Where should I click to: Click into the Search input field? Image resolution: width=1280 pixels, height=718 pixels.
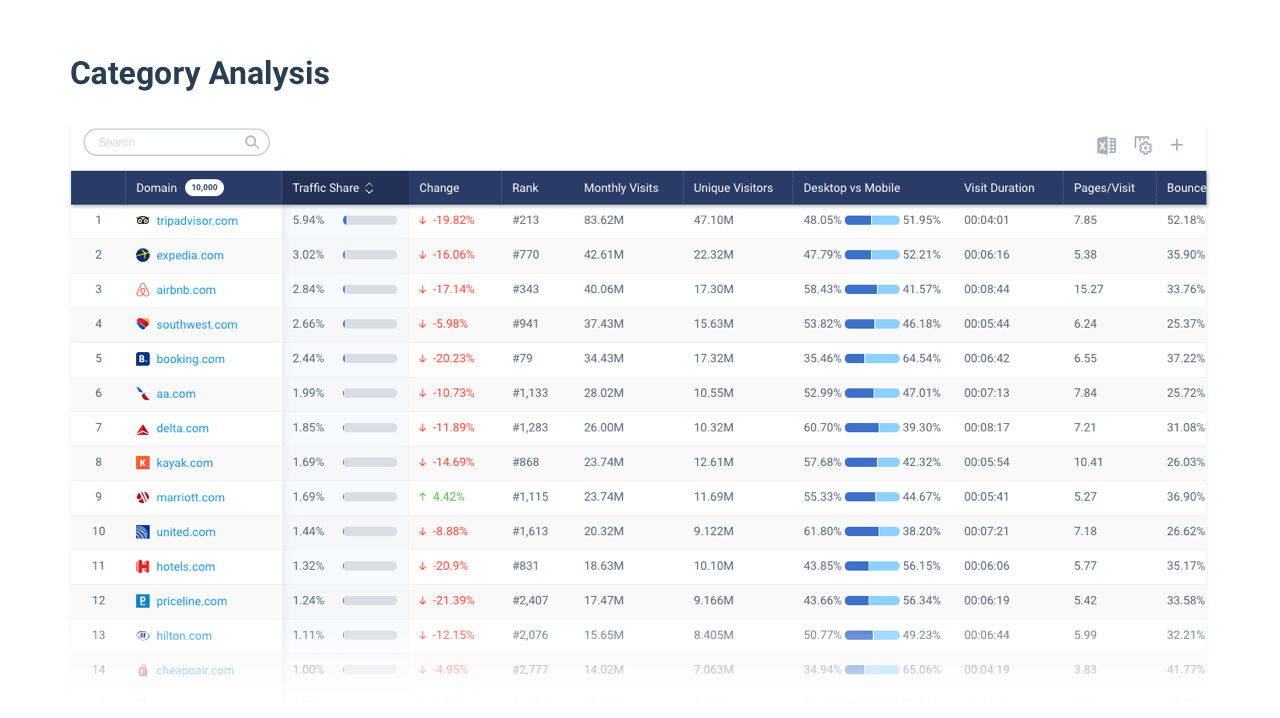tap(165, 142)
